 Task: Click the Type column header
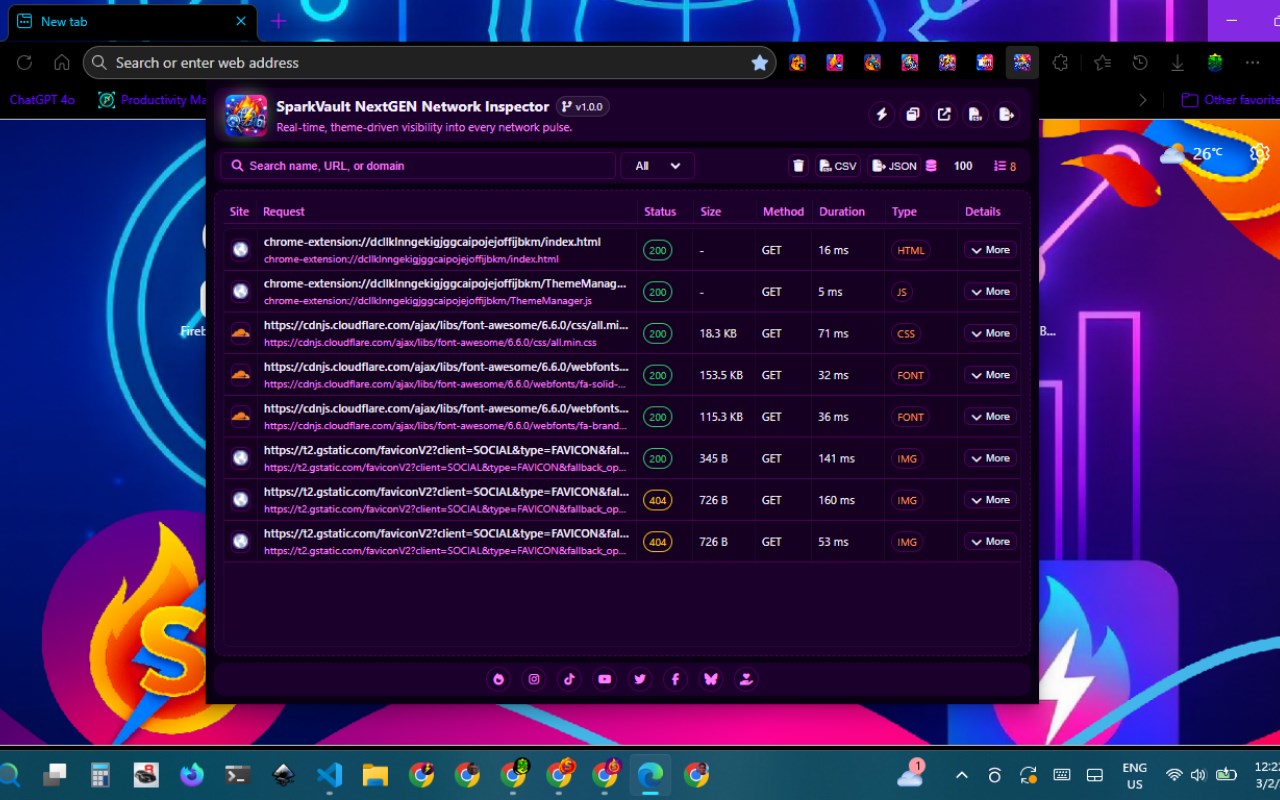pos(904,212)
